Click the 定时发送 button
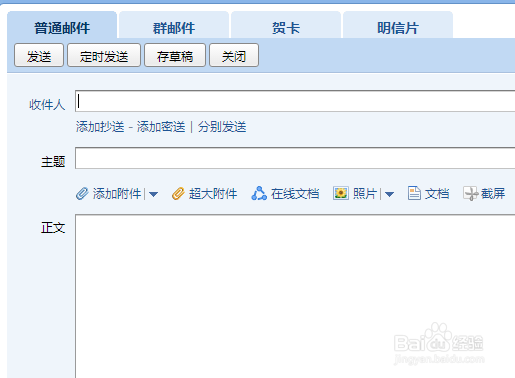 click(x=104, y=55)
